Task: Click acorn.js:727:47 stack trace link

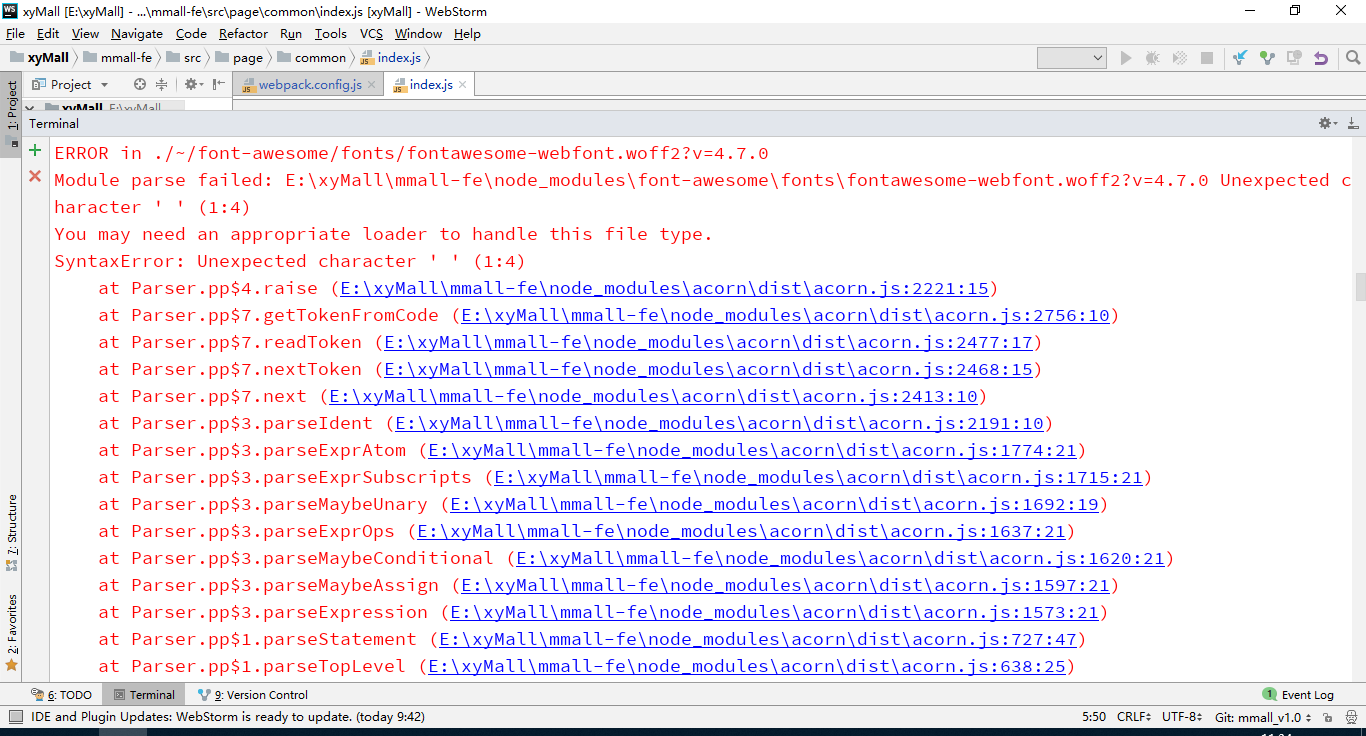Action: click(758, 639)
